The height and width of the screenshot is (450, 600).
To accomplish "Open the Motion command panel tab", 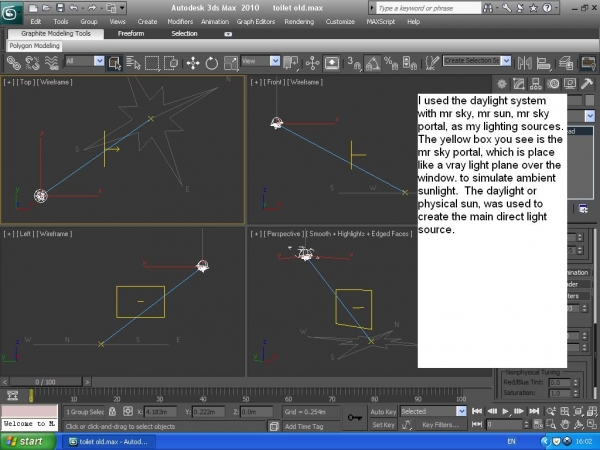I will pyautogui.click(x=553, y=84).
